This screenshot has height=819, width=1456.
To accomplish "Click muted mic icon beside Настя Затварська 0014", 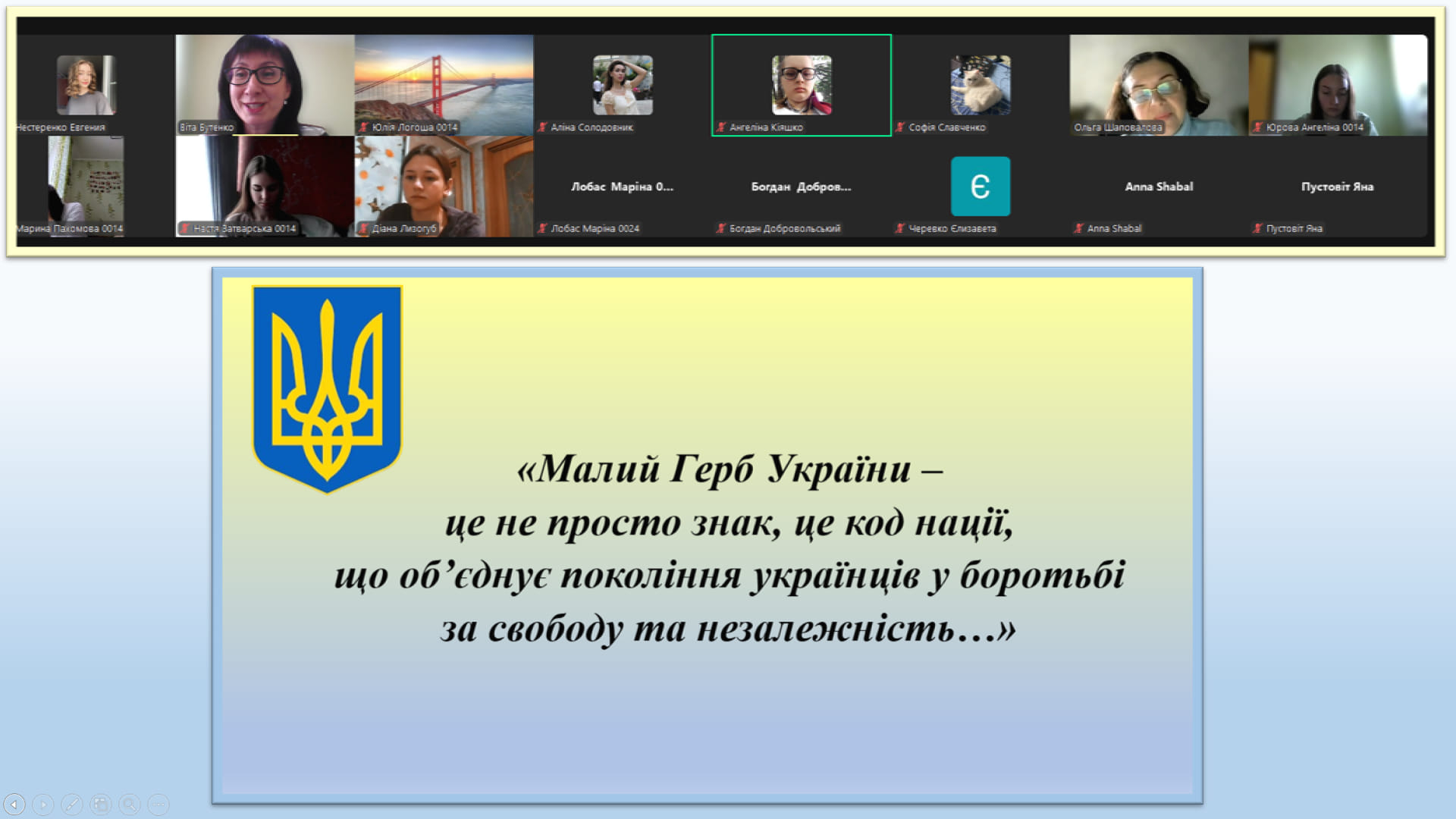I will click(x=185, y=228).
